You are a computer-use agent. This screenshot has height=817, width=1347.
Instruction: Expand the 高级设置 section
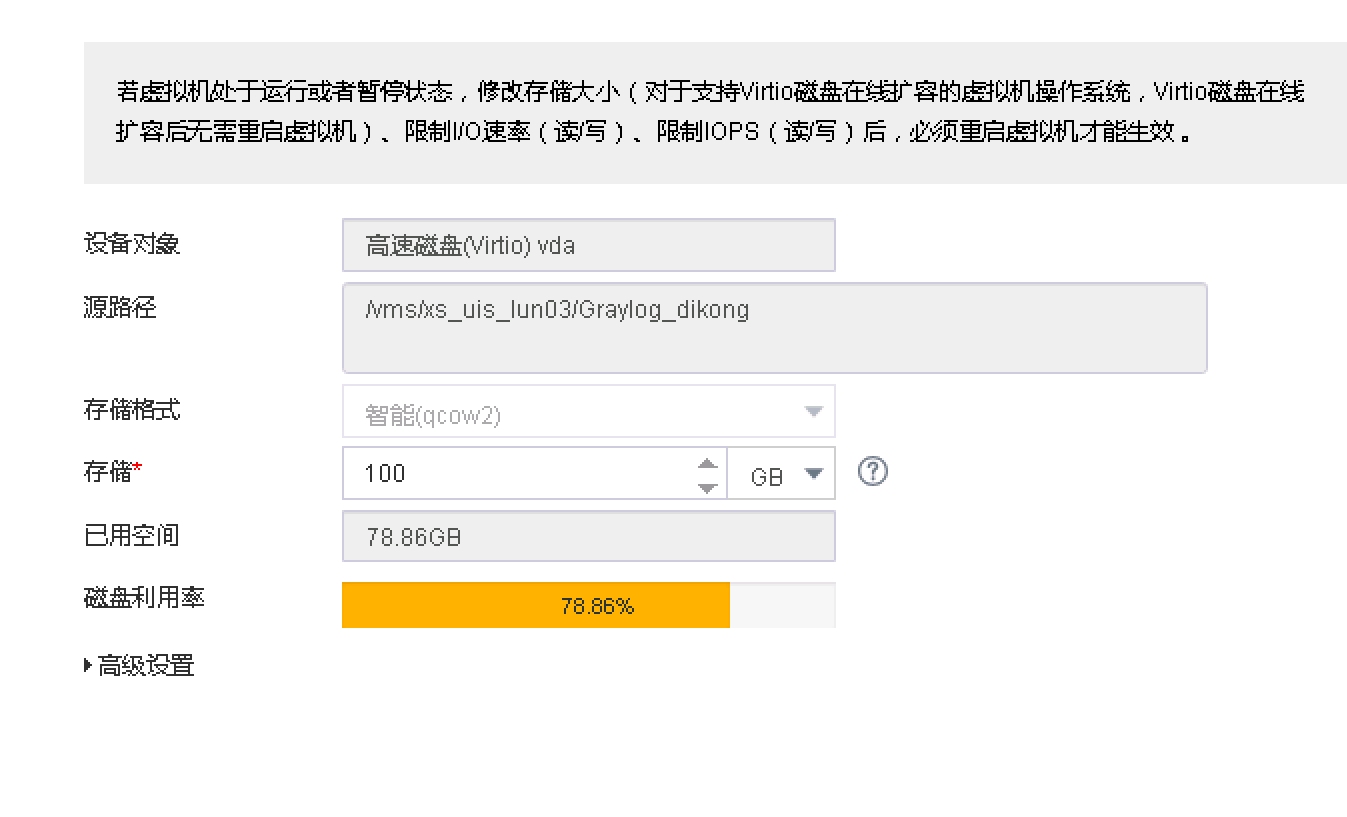pyautogui.click(x=140, y=666)
